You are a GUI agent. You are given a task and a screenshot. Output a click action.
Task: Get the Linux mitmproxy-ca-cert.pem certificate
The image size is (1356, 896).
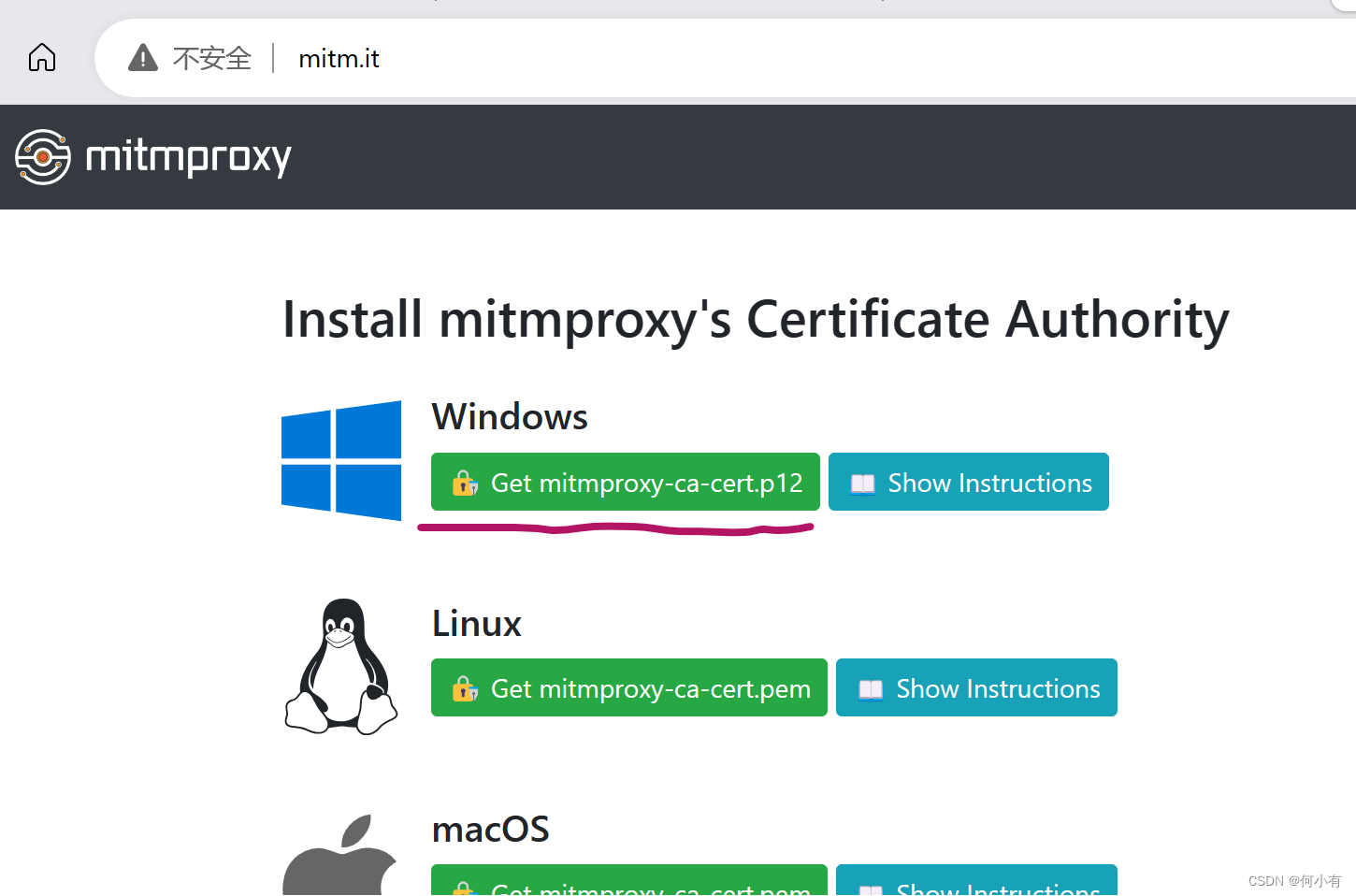coord(629,687)
